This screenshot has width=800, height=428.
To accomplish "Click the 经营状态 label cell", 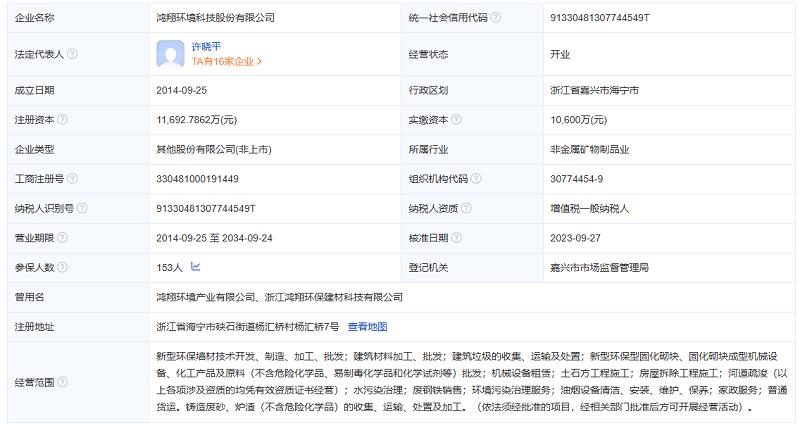I will tap(472, 54).
